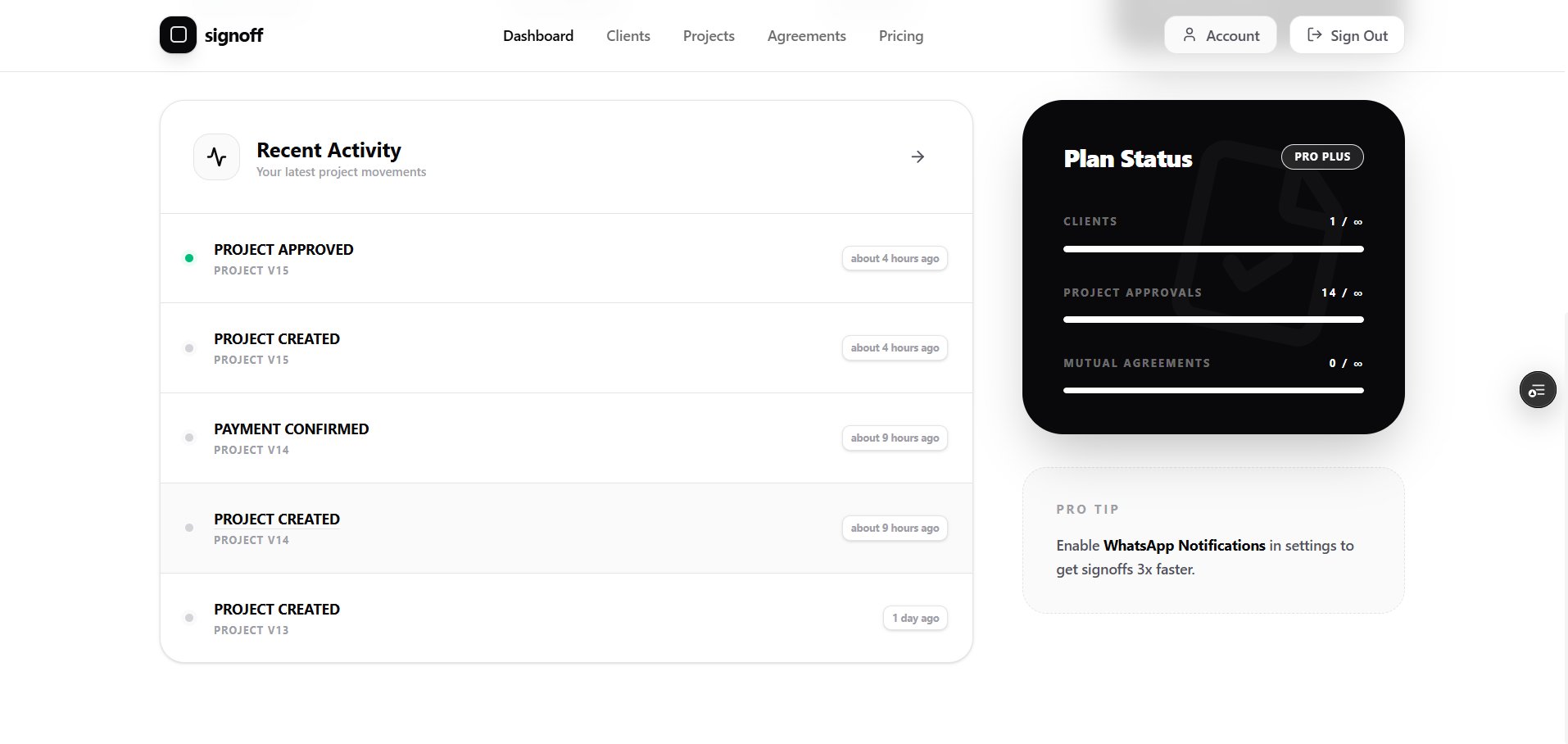1568x744 pixels.
Task: Go to the Clients page
Action: point(628,36)
